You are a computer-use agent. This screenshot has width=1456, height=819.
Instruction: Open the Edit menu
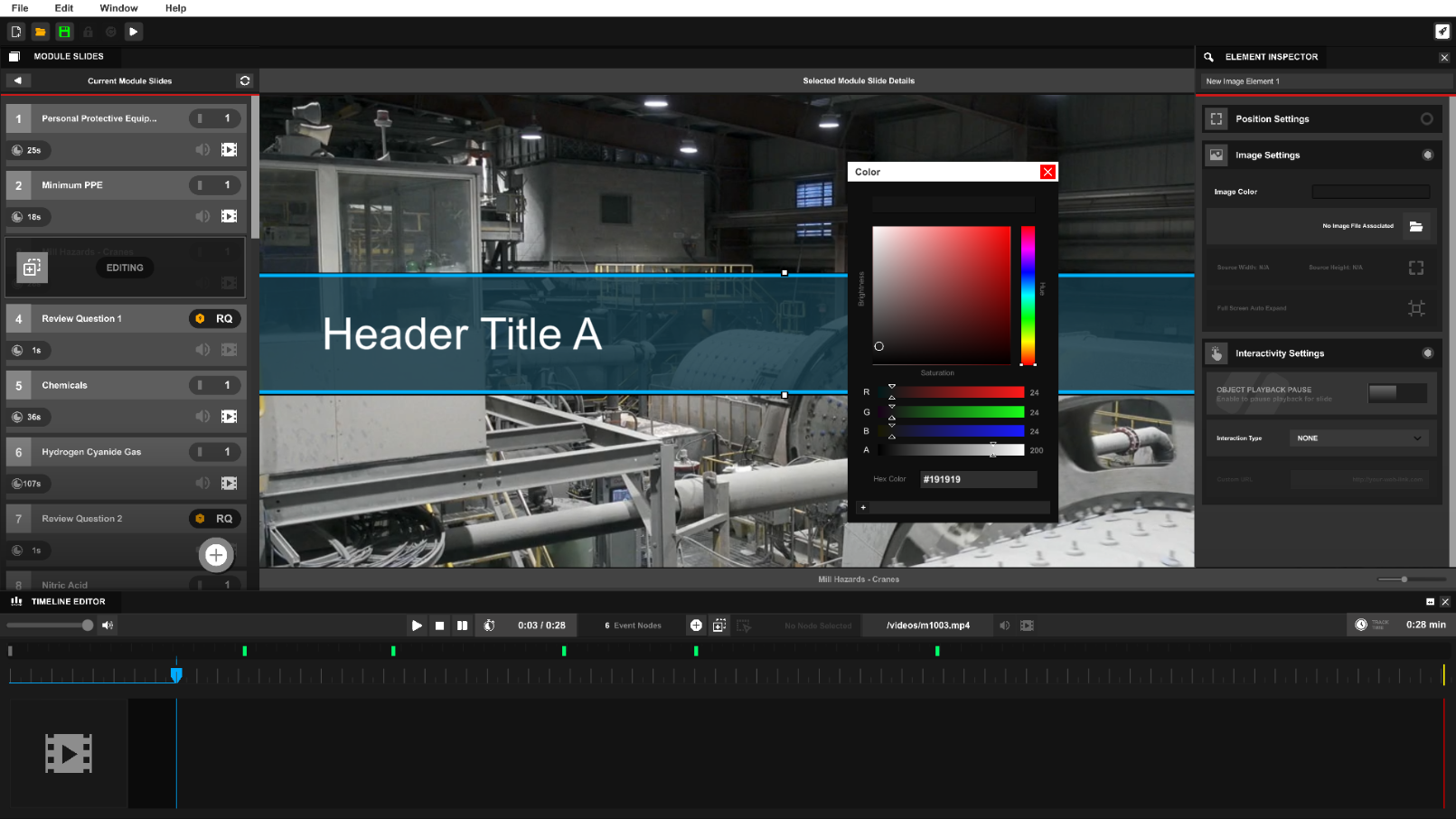coord(63,8)
